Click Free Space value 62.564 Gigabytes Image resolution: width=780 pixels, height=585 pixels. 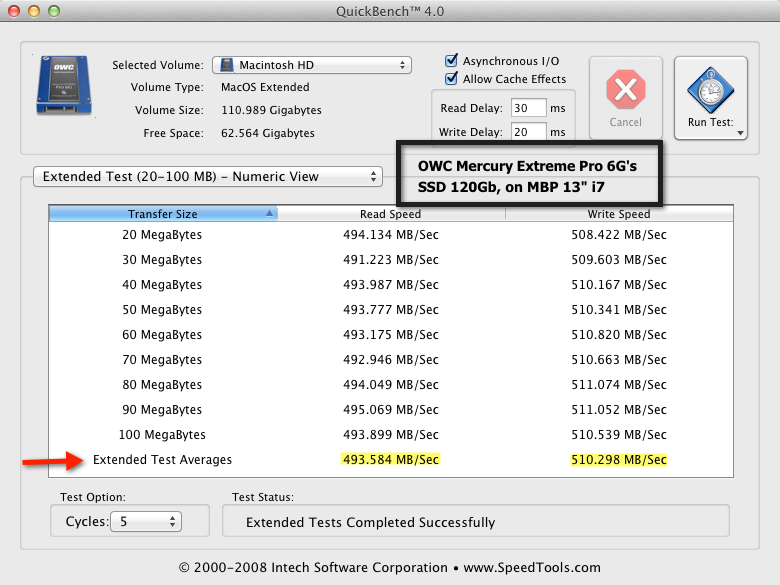point(268,133)
